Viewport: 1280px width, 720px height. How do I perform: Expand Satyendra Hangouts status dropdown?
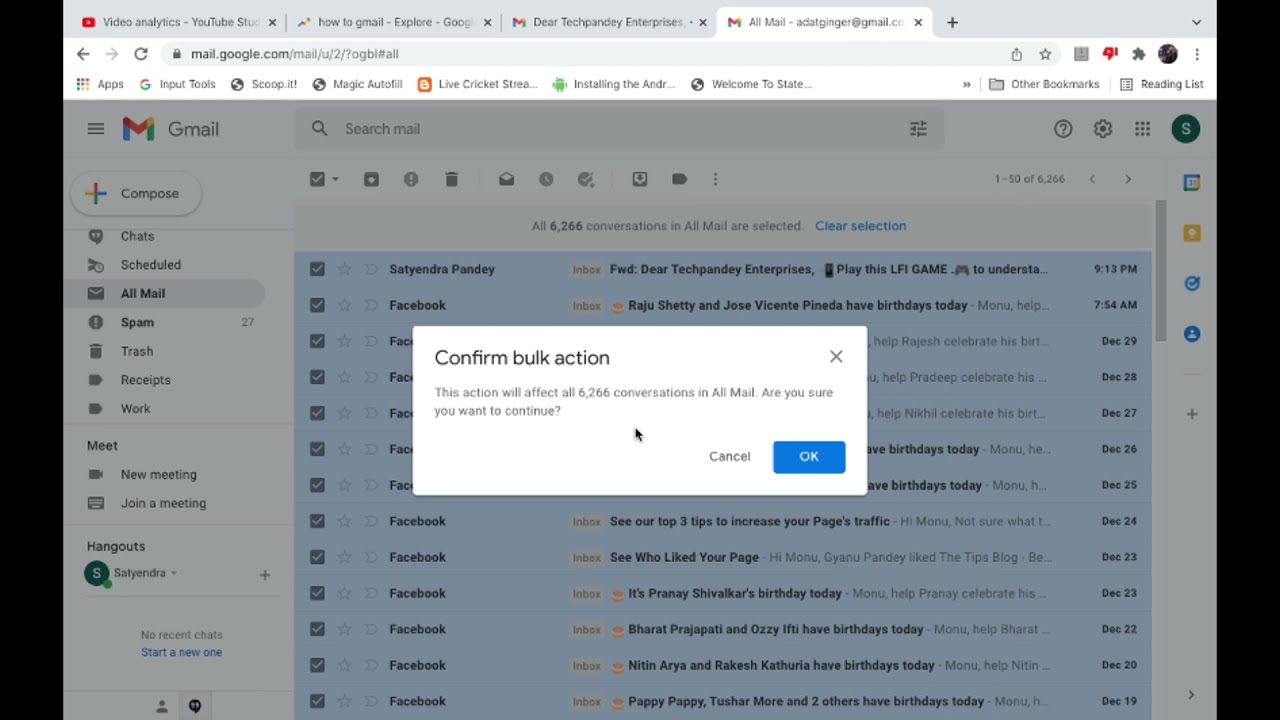click(x=173, y=573)
